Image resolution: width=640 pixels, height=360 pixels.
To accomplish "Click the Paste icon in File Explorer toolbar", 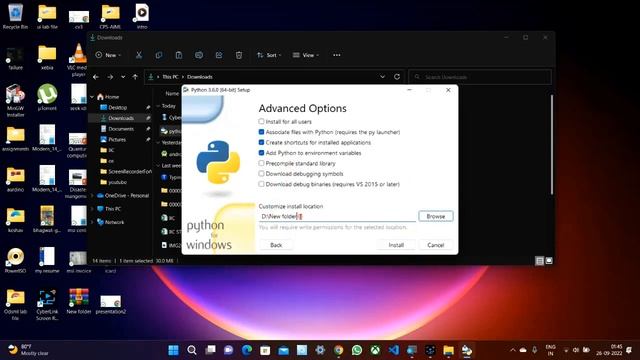I will pyautogui.click(x=179, y=55).
